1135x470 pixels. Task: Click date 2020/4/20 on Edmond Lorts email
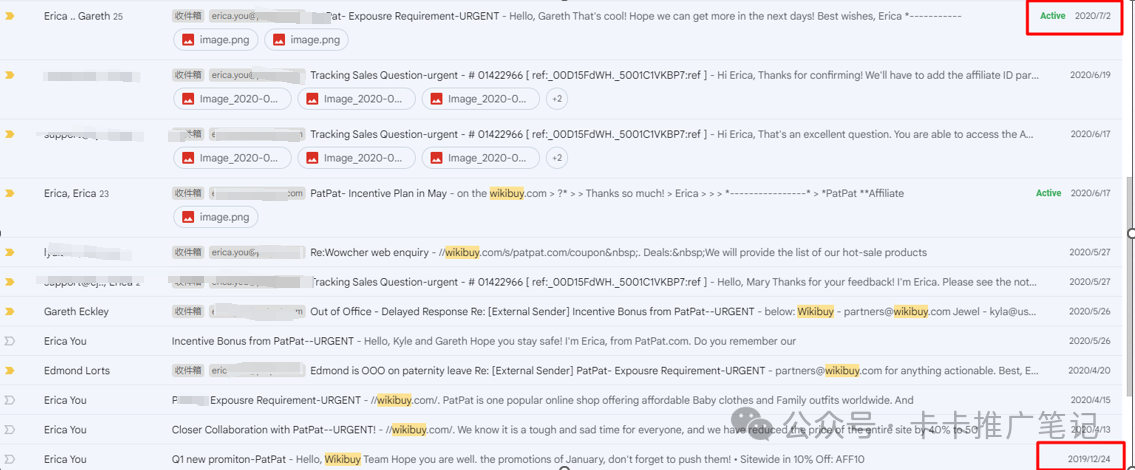point(1090,370)
